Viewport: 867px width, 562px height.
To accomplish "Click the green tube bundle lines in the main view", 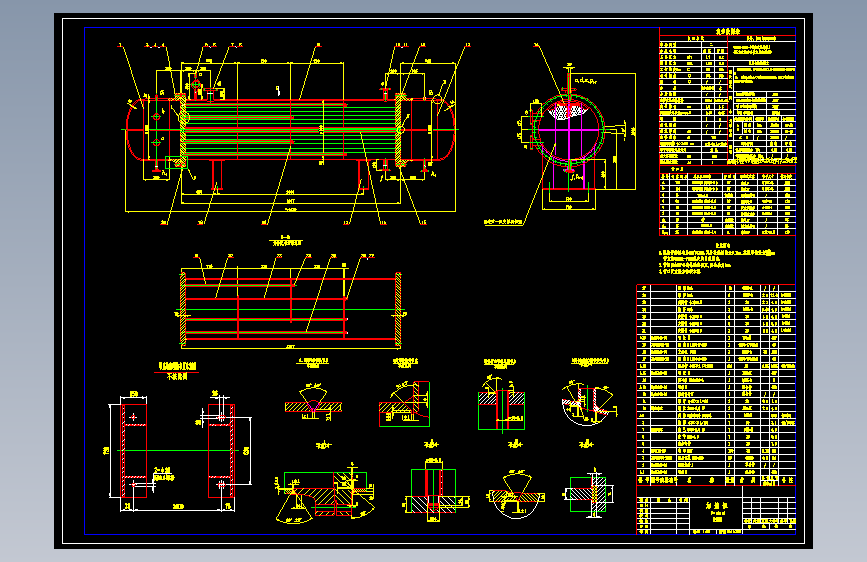I will (x=290, y=128).
